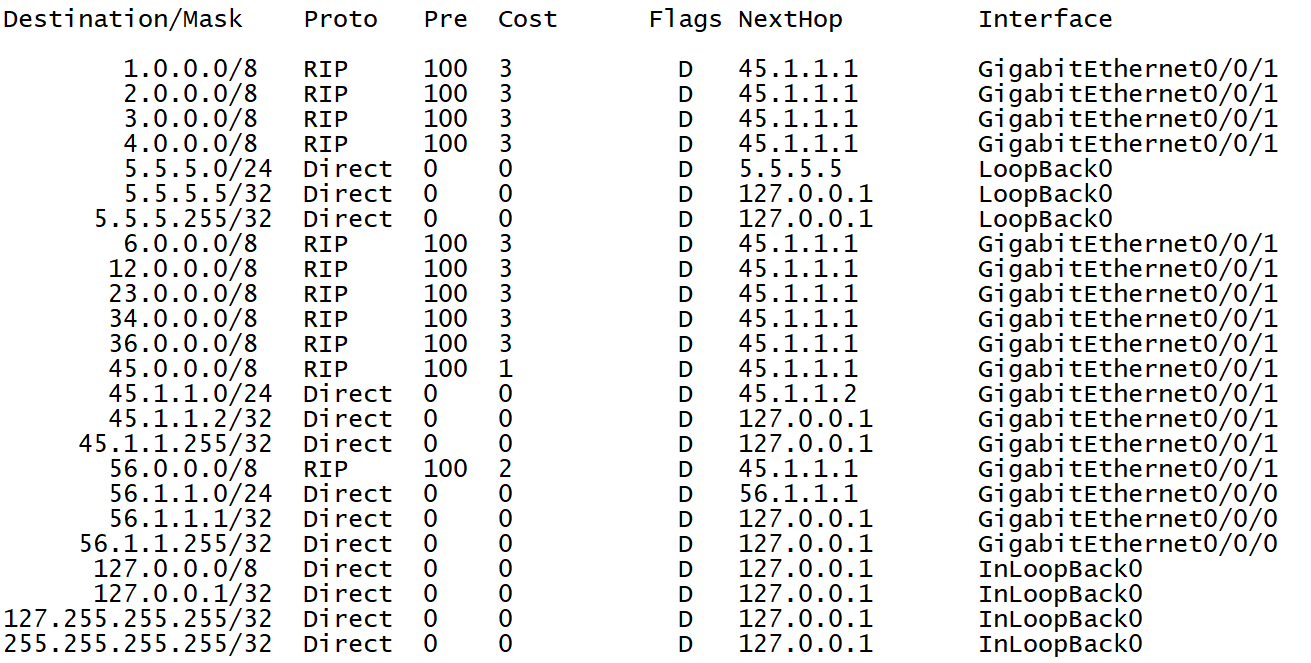Image resolution: width=1311 pixels, height=663 pixels.
Task: Select the 36.0.0.0/8 destination
Action: tap(183, 344)
